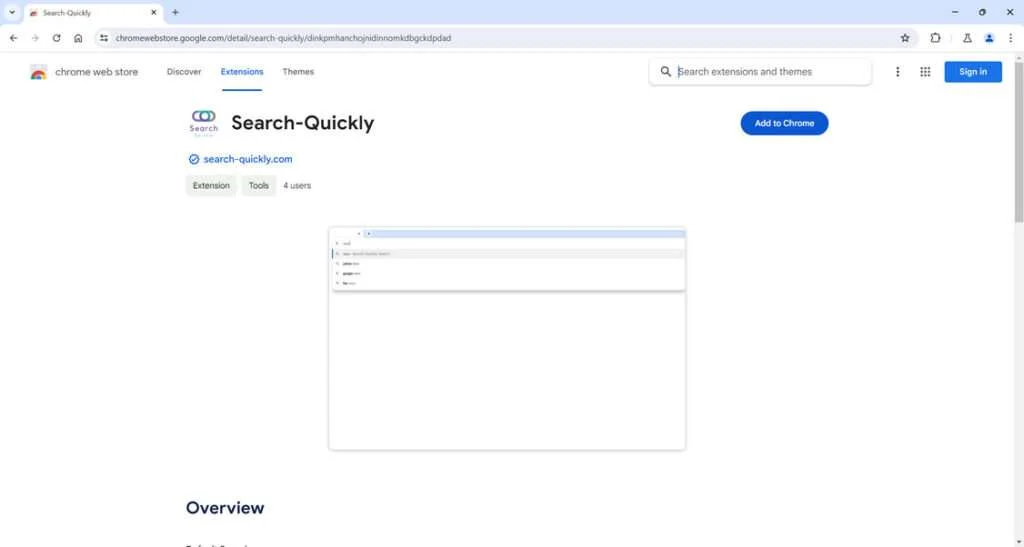Open the tab search dropdown arrow

pos(12,12)
